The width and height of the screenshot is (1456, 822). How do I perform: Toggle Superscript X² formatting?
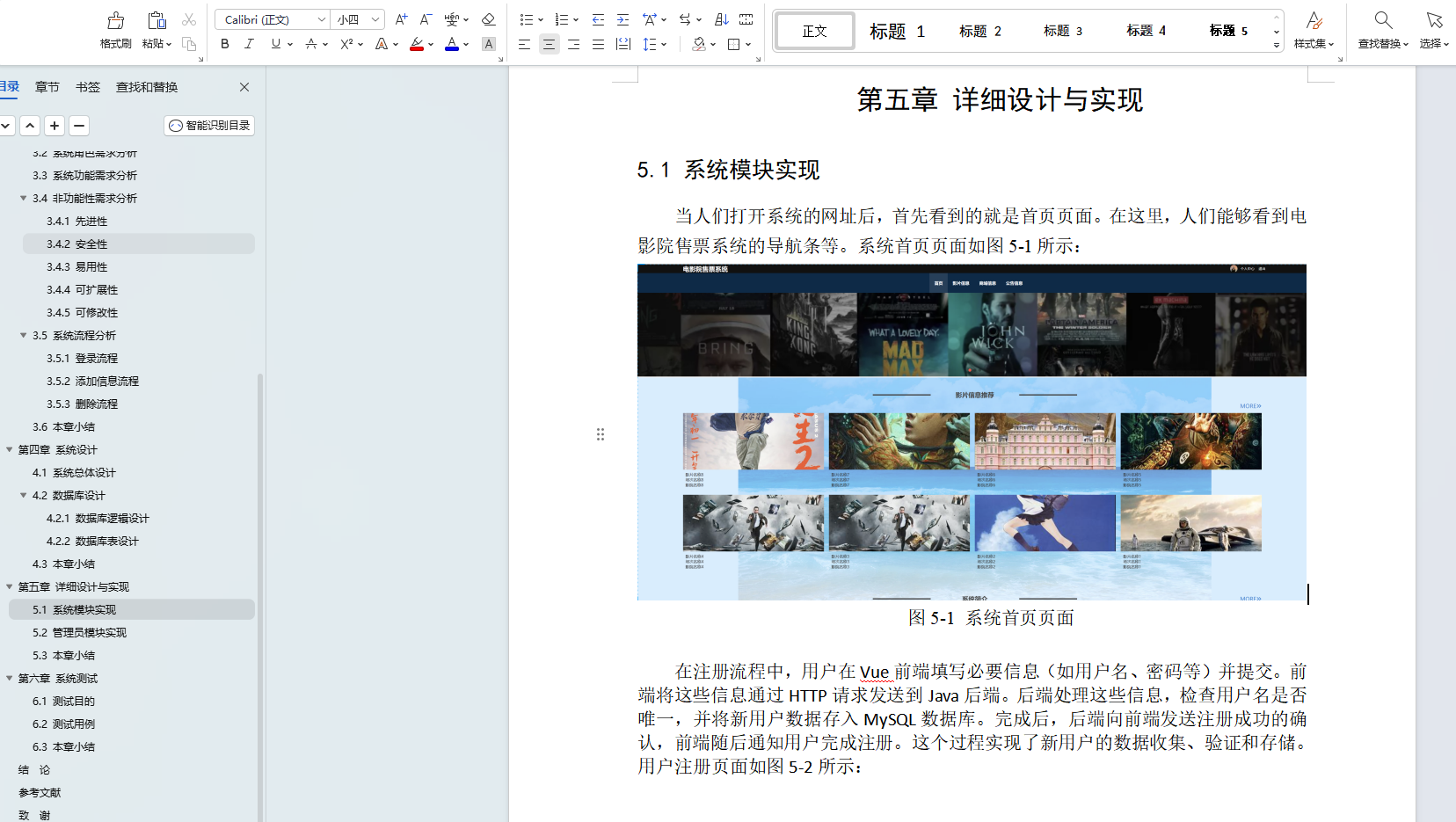(x=346, y=44)
